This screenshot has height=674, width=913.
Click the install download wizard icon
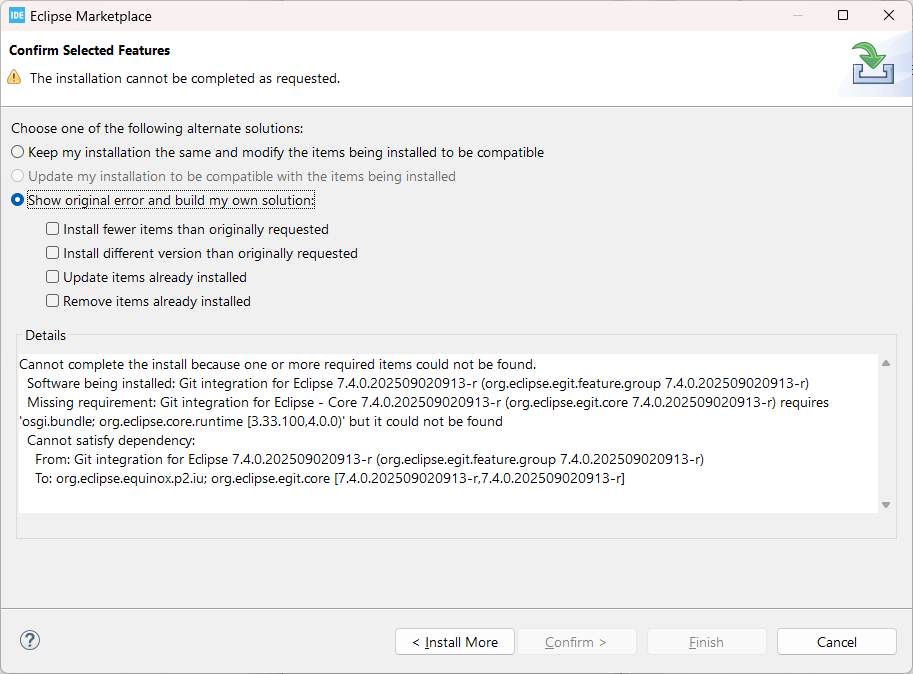point(873,65)
